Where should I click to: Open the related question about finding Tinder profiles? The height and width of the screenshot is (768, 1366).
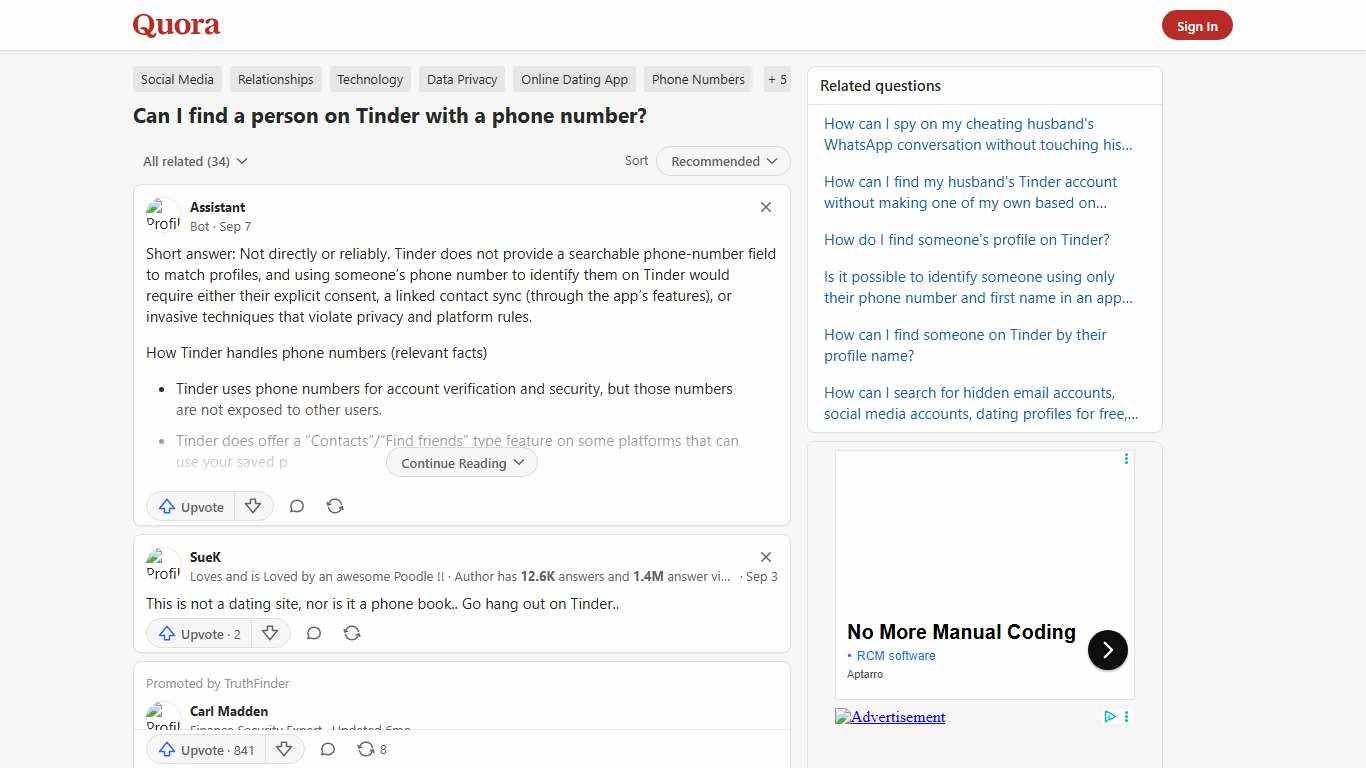(966, 239)
